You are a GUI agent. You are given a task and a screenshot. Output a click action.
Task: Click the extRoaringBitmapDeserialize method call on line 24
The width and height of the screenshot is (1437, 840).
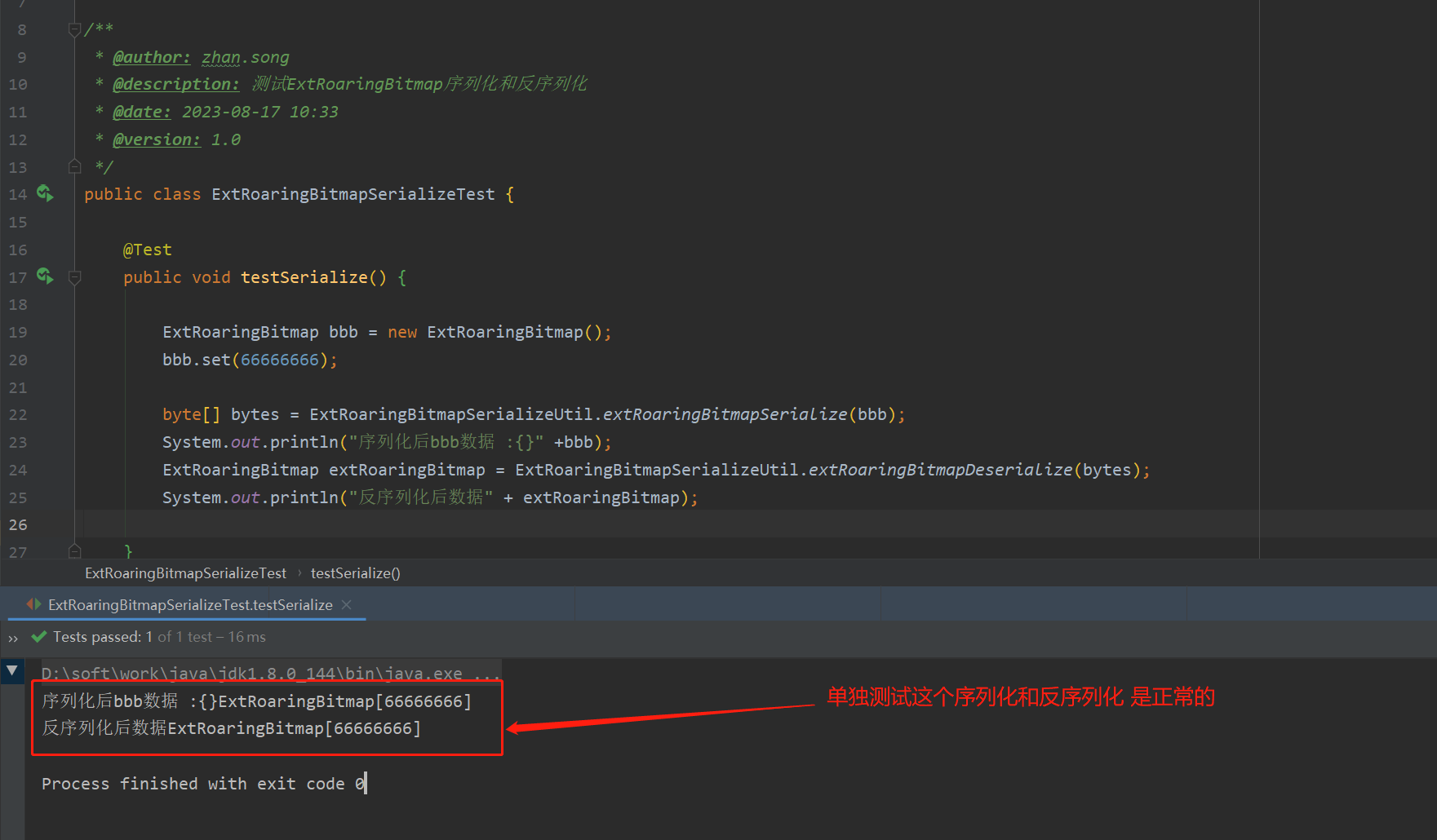coord(941,470)
